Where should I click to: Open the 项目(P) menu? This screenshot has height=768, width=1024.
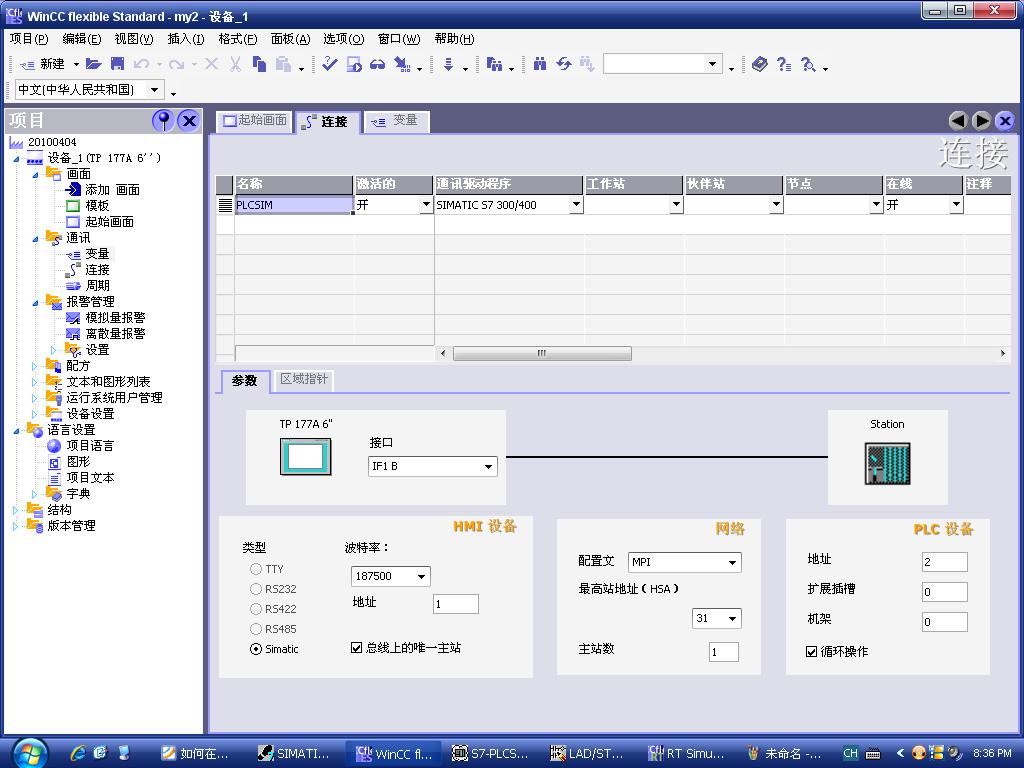pos(29,39)
